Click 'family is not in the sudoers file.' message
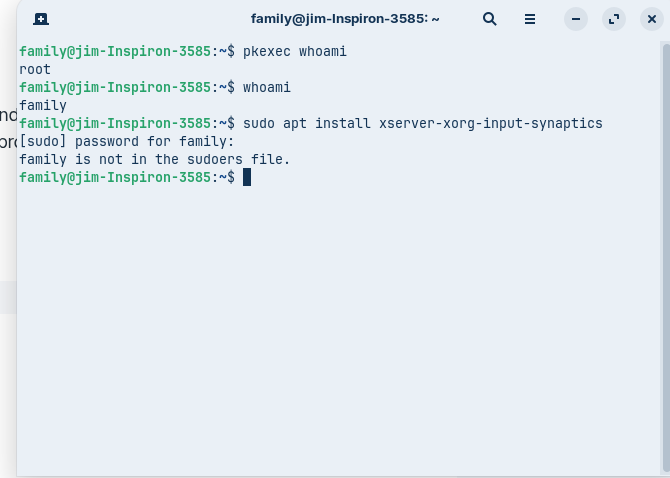The width and height of the screenshot is (670, 478). (154, 159)
